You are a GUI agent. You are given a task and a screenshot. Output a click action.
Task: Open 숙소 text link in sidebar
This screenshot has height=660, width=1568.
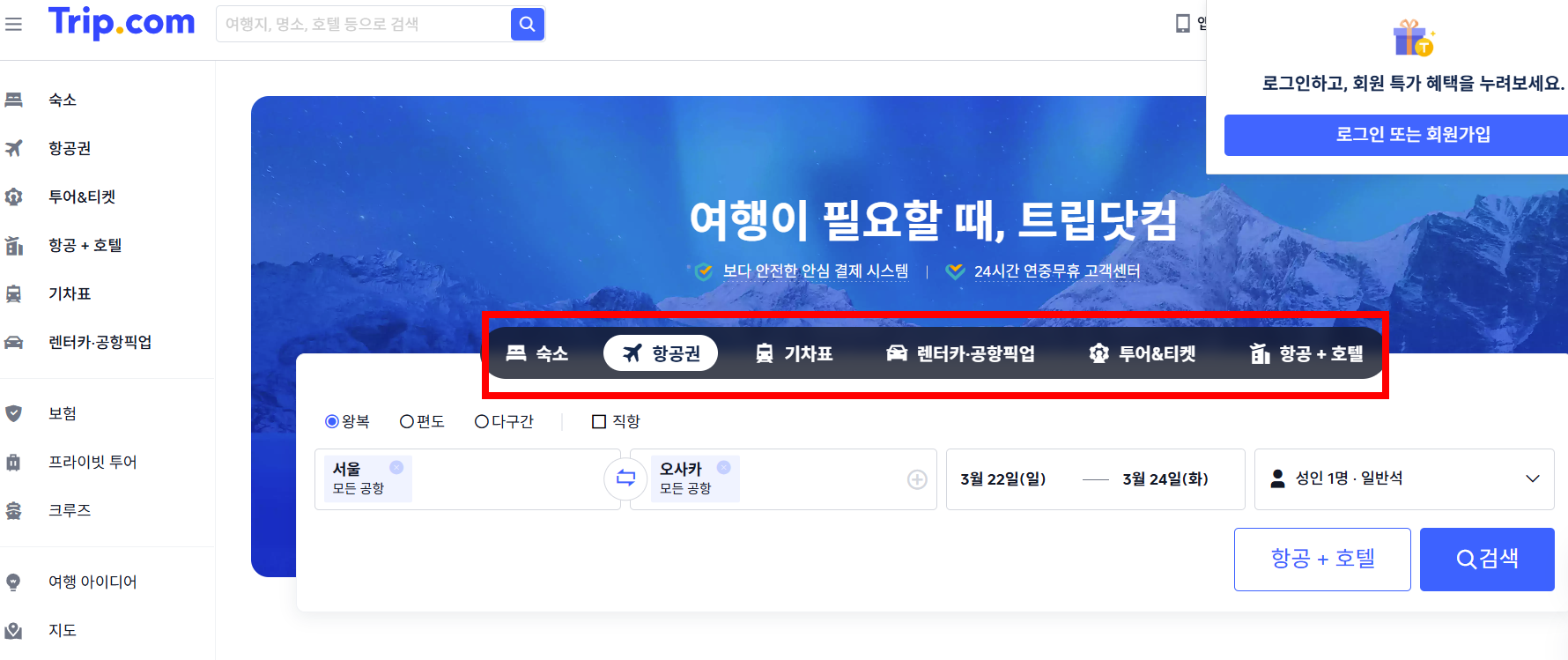pyautogui.click(x=63, y=100)
